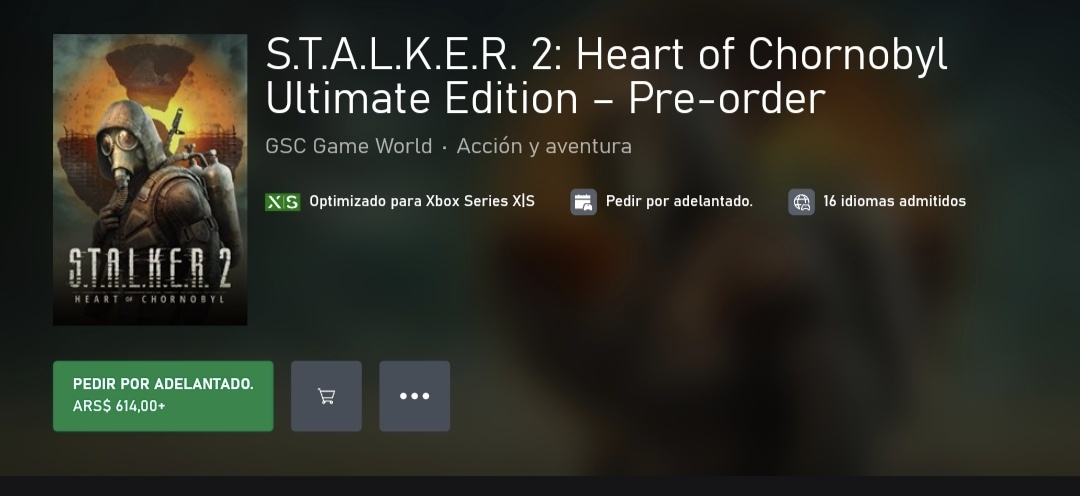This screenshot has width=1080, height=496.
Task: Open the Acción y aventura genre link
Action: [544, 146]
